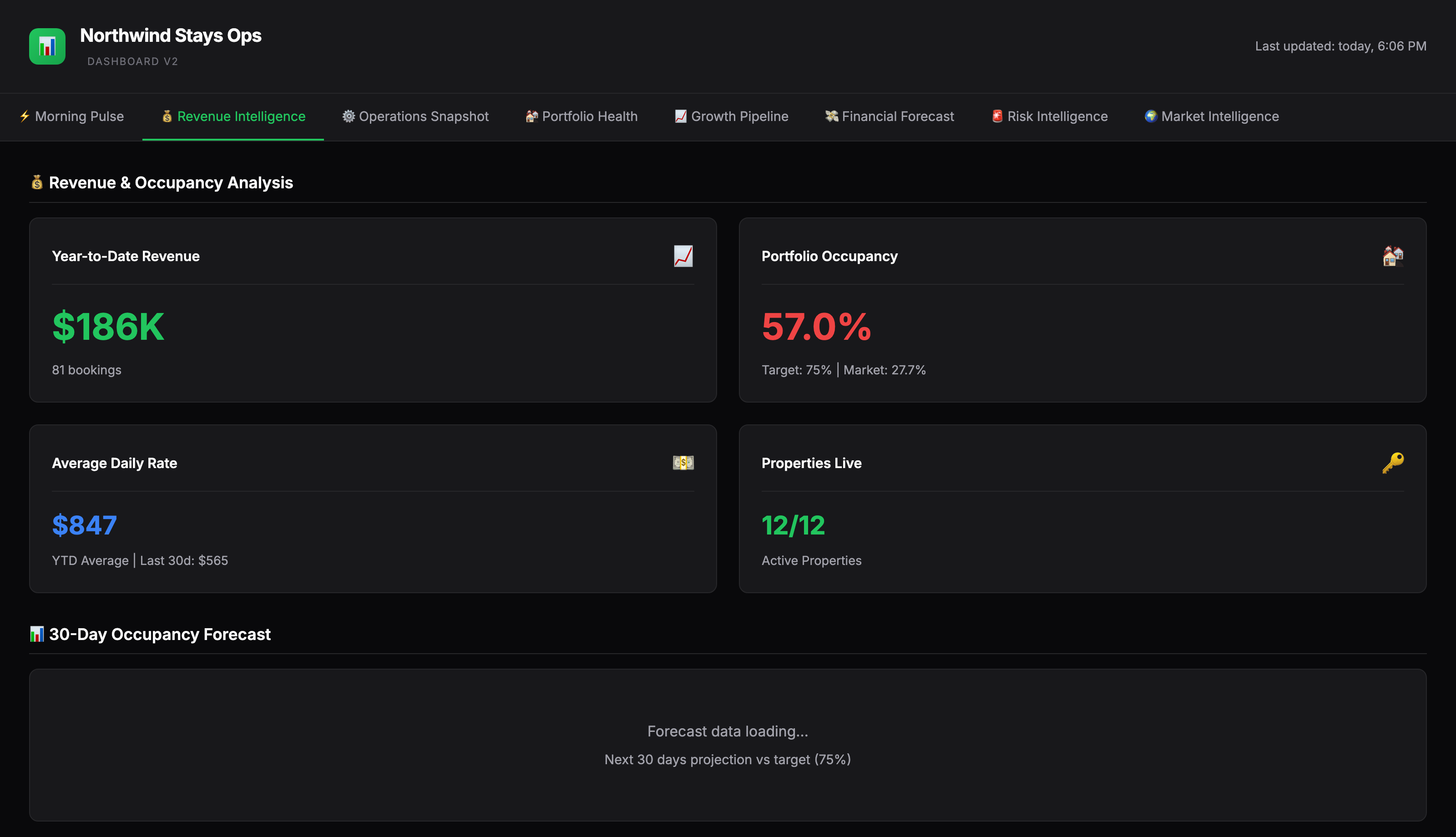Viewport: 1456px width, 837px height.
Task: Open the Risk Intelligence tab
Action: [1049, 117]
